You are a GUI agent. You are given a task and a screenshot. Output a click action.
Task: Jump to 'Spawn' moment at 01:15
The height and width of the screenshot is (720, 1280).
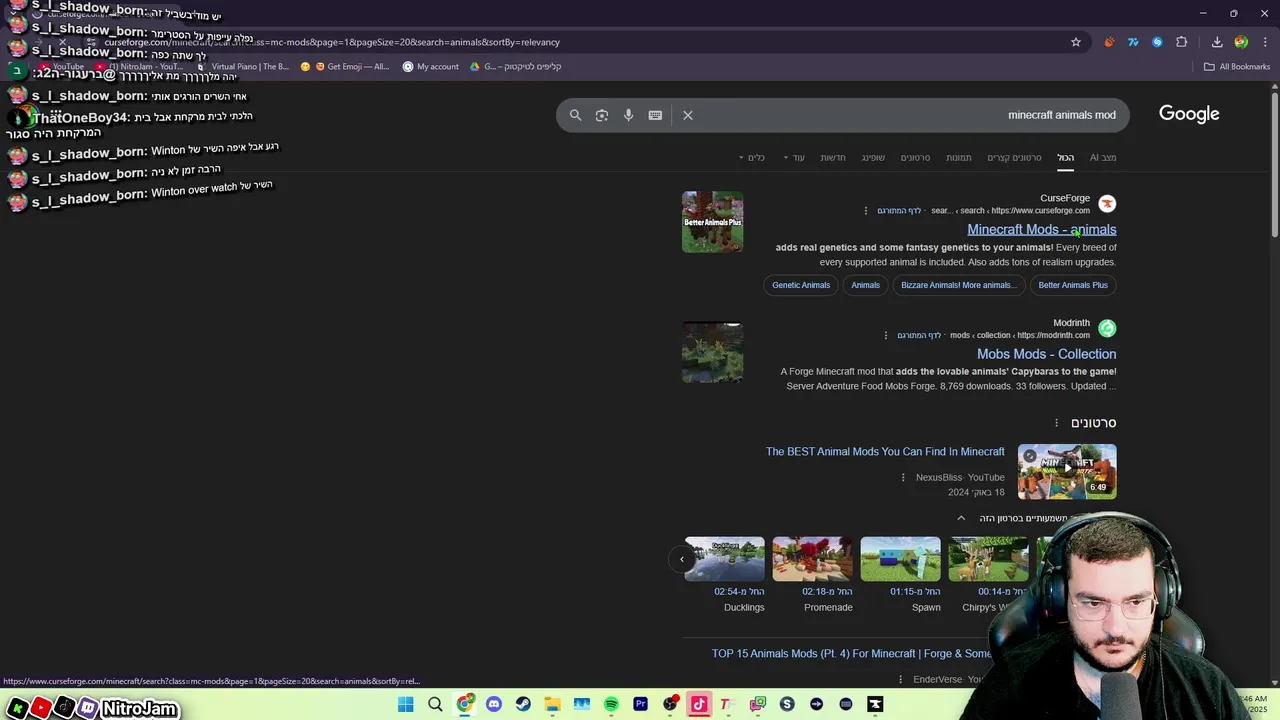[x=901, y=575]
